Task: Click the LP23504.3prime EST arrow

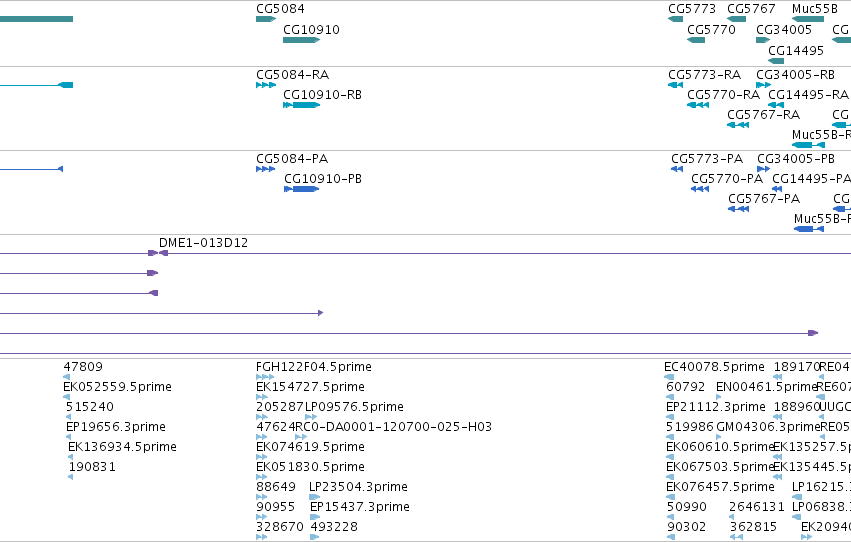Action: point(315,497)
